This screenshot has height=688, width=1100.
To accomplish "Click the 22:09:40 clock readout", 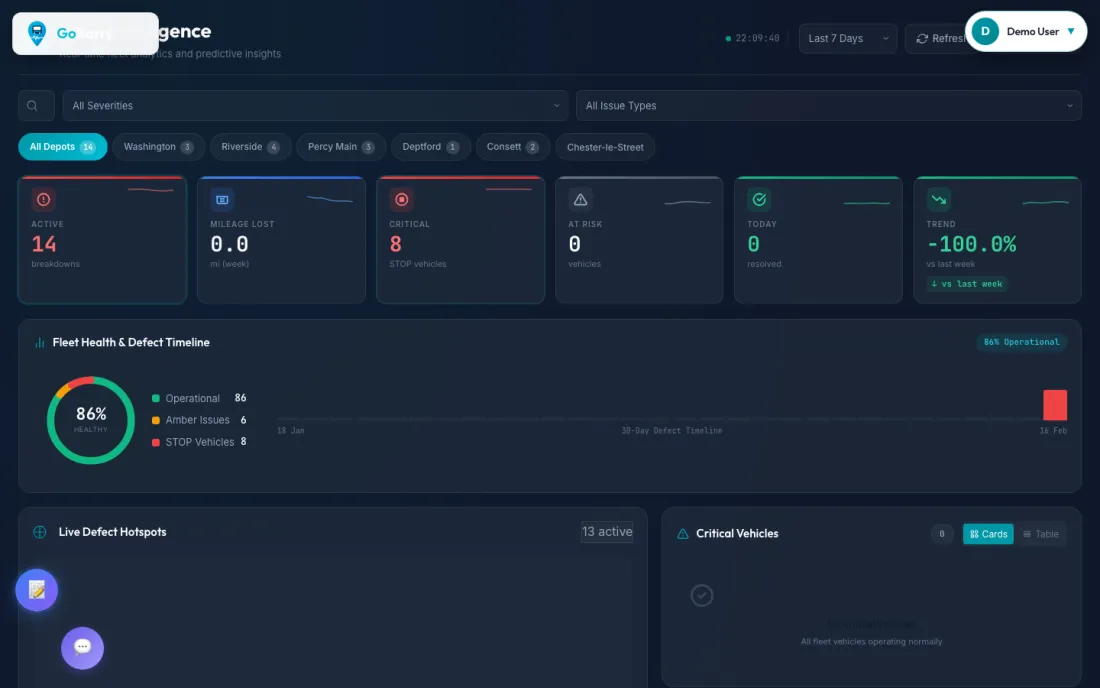I will (757, 39).
